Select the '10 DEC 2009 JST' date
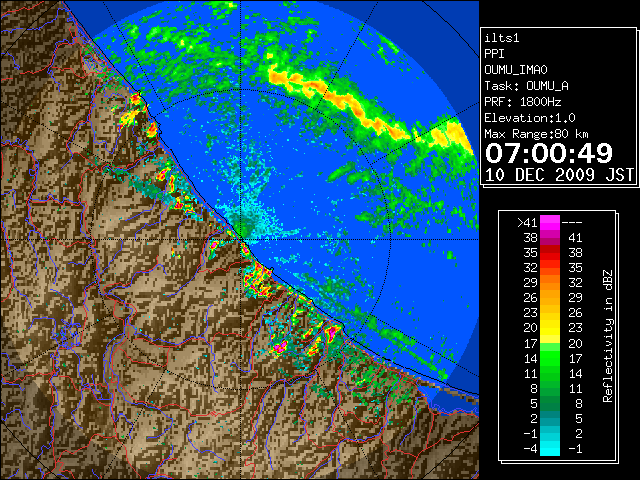 pyautogui.click(x=560, y=175)
